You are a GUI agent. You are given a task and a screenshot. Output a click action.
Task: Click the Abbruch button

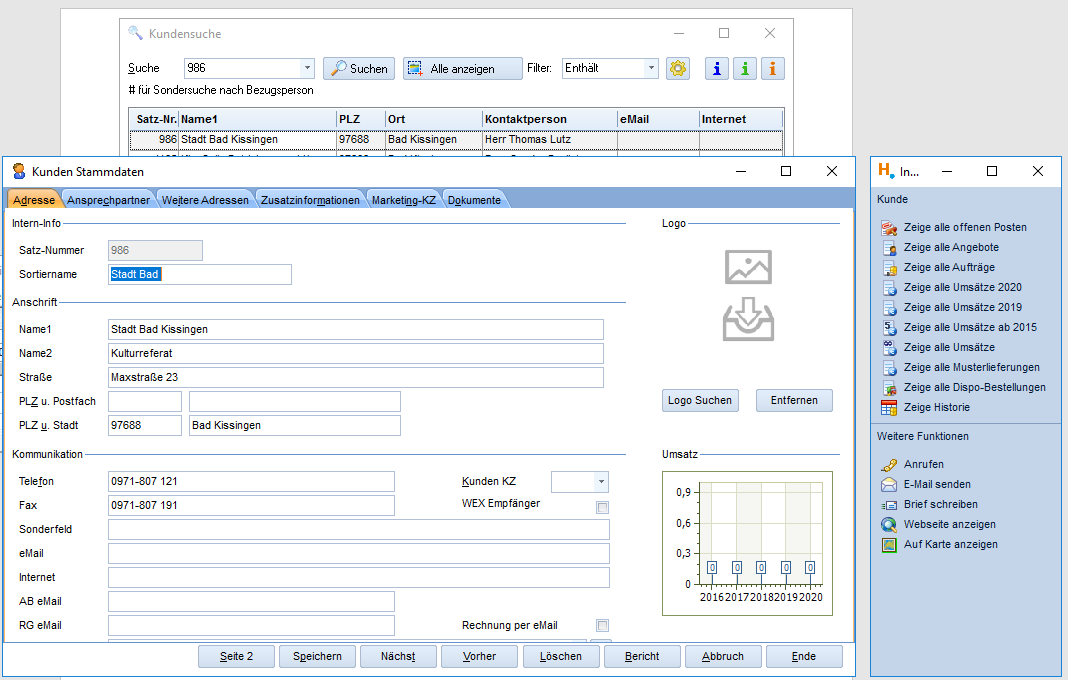tap(723, 656)
